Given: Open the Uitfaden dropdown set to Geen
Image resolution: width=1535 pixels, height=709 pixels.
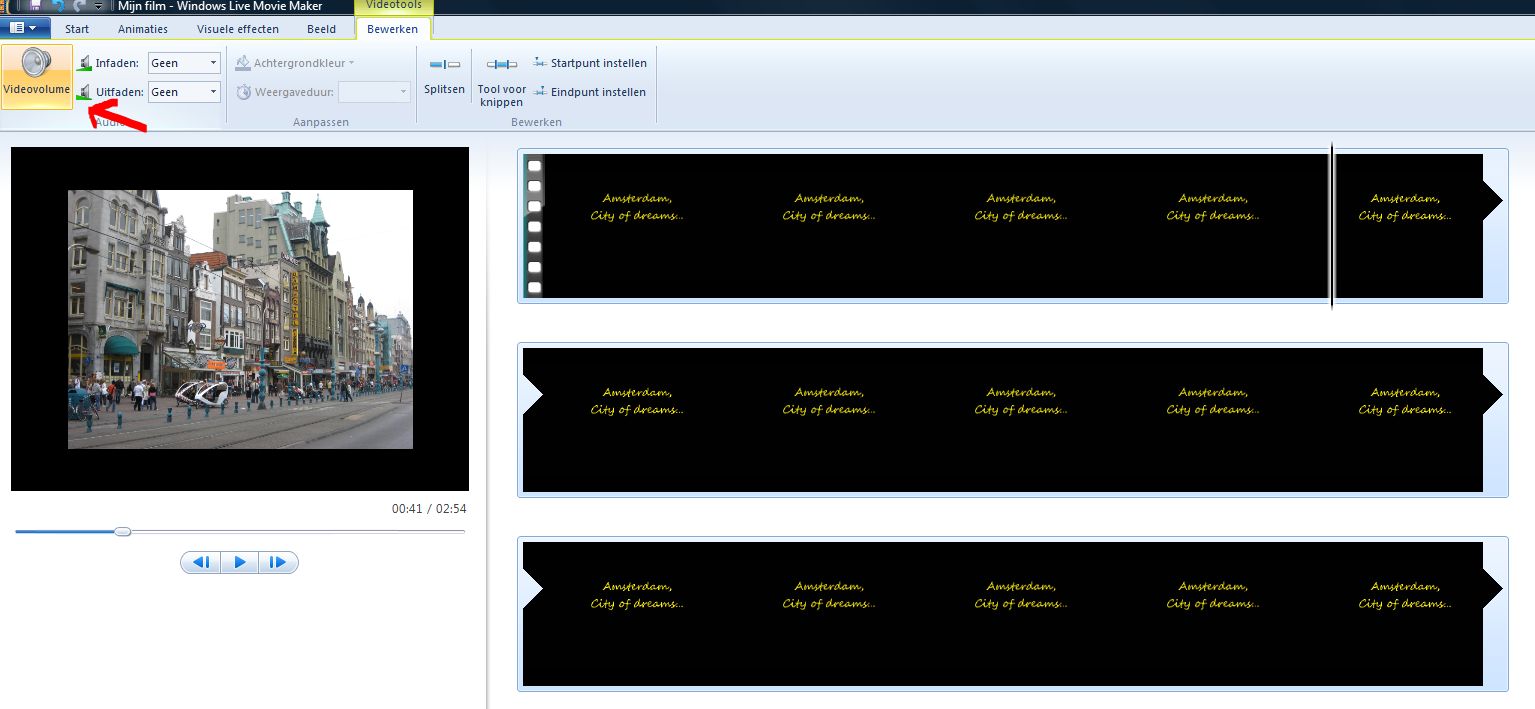Looking at the screenshot, I should tap(184, 92).
